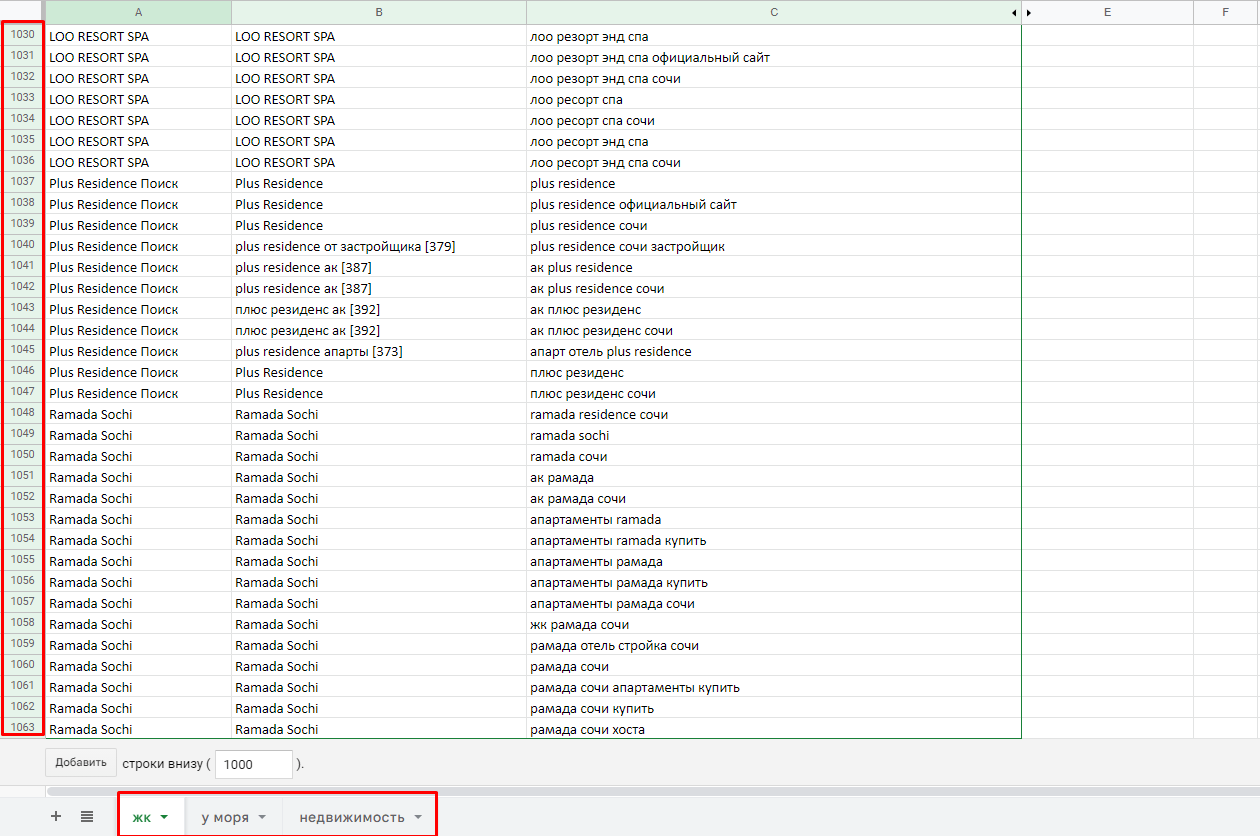
Task: Click cell 'ramada sochi' in column C
Action: [774, 435]
